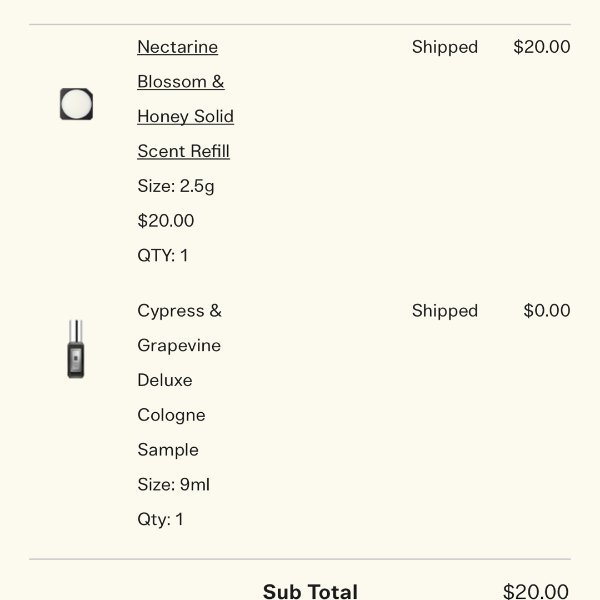Click the 'Deluxe' word in sample name
This screenshot has width=600, height=600.
(165, 380)
